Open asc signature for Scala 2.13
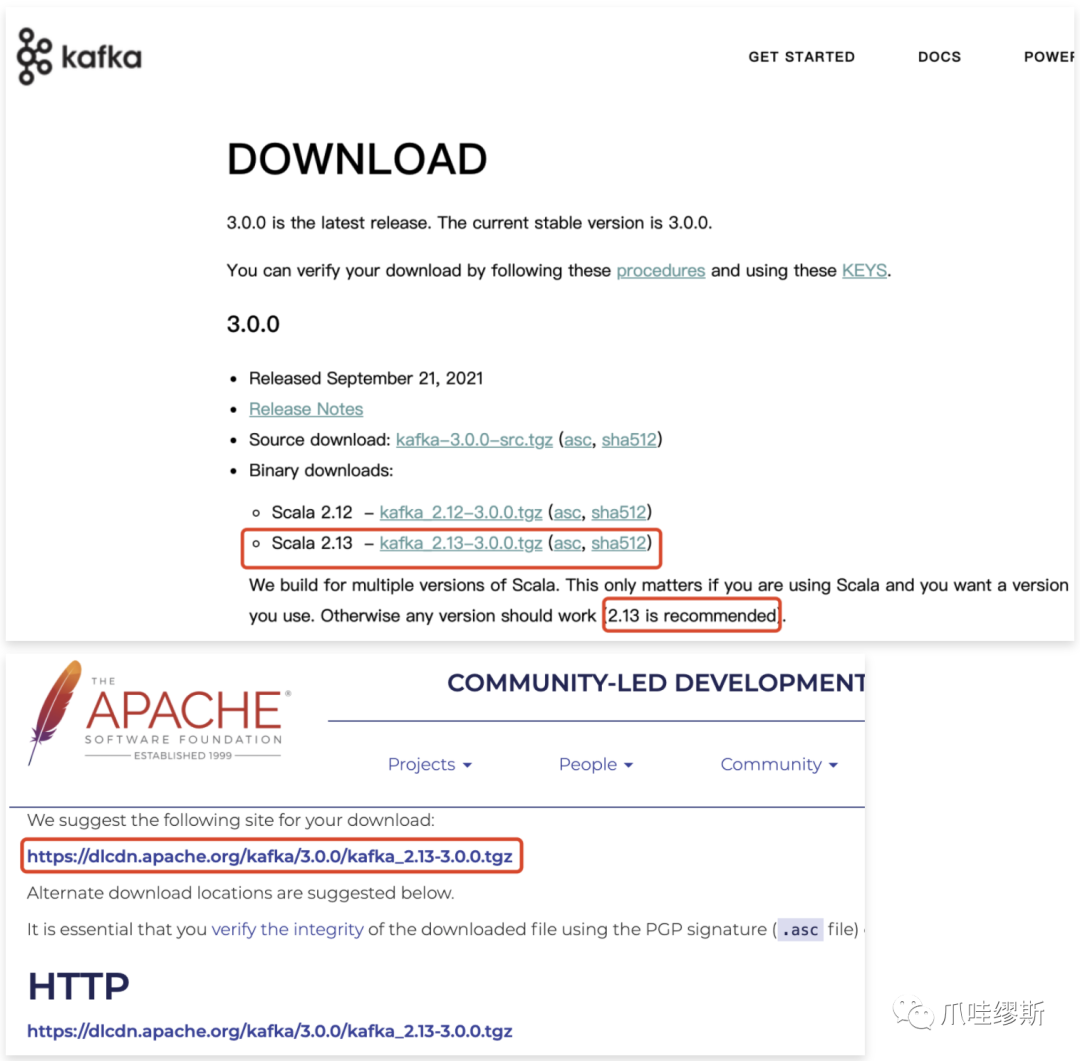 coord(568,544)
